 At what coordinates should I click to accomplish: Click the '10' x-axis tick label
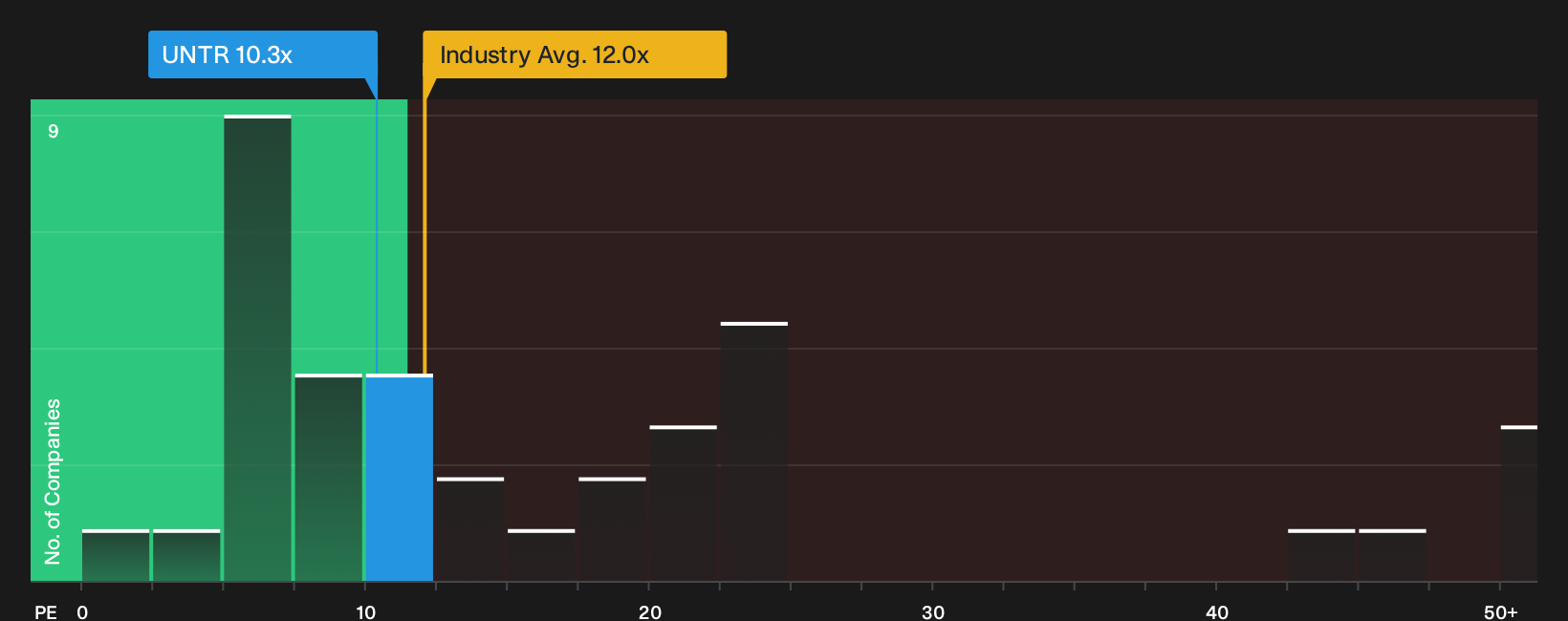(366, 612)
